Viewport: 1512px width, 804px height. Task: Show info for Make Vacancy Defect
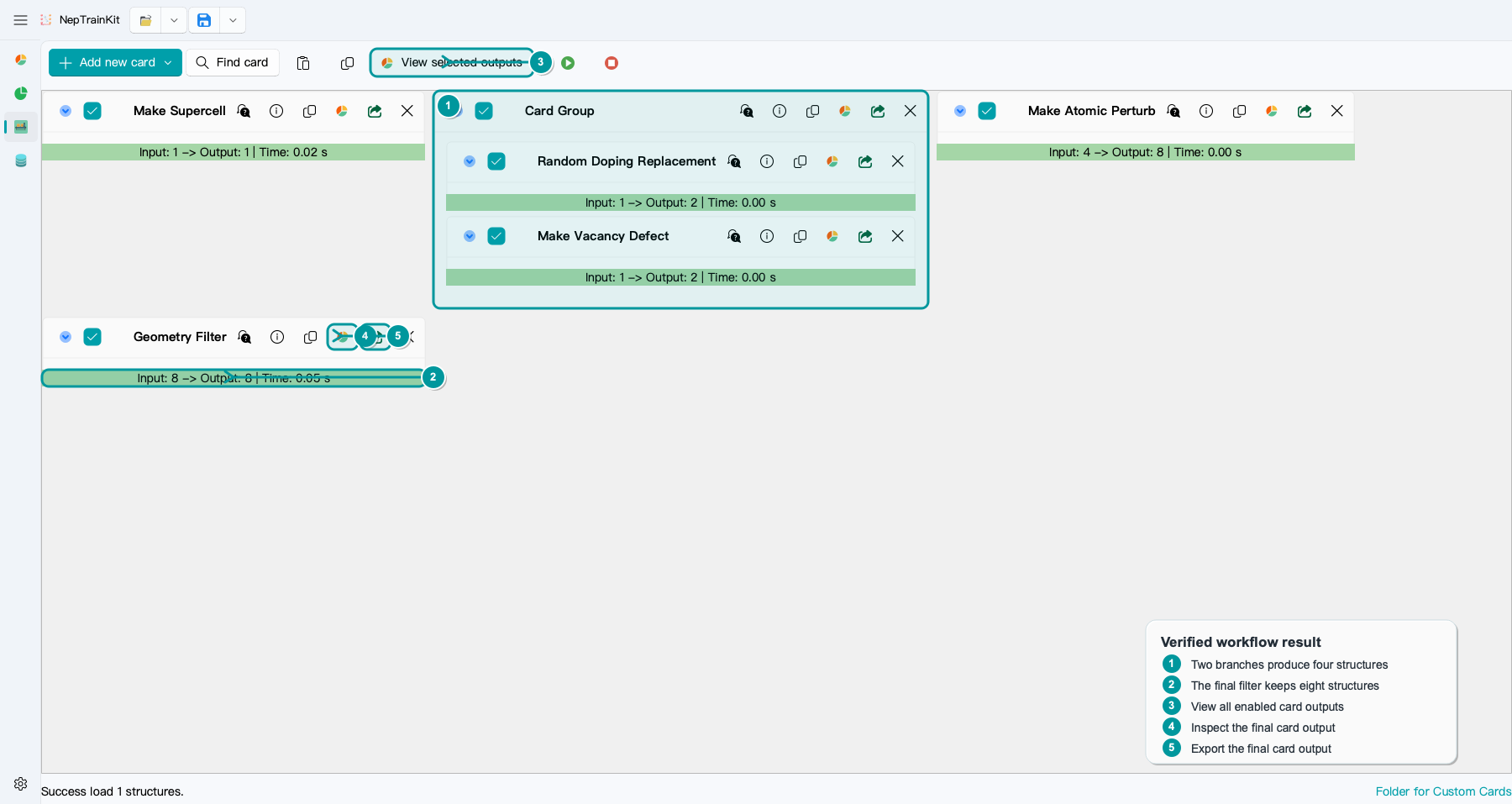[x=767, y=236]
